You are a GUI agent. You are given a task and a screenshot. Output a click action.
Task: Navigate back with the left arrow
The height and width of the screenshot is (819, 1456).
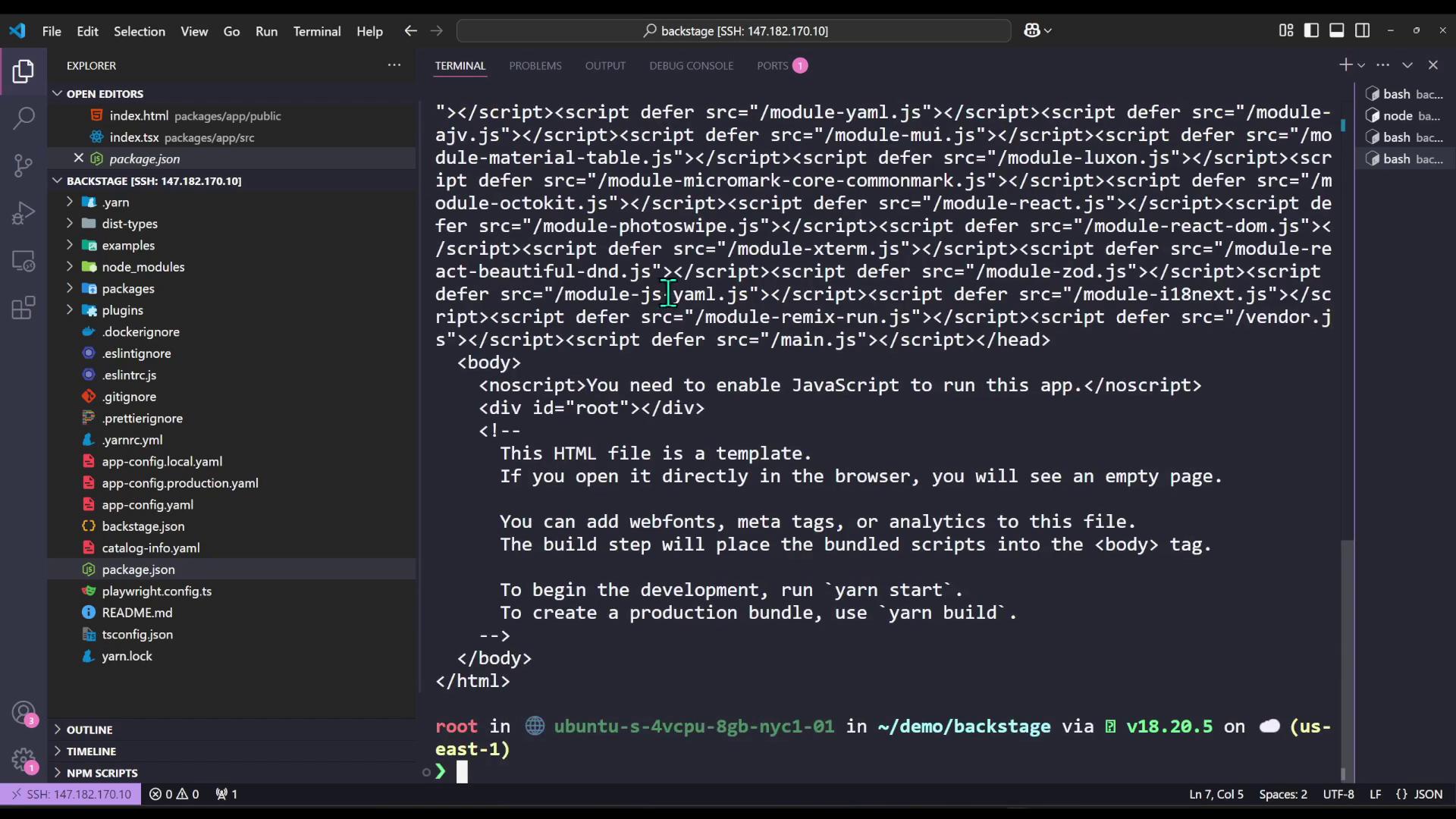(410, 30)
